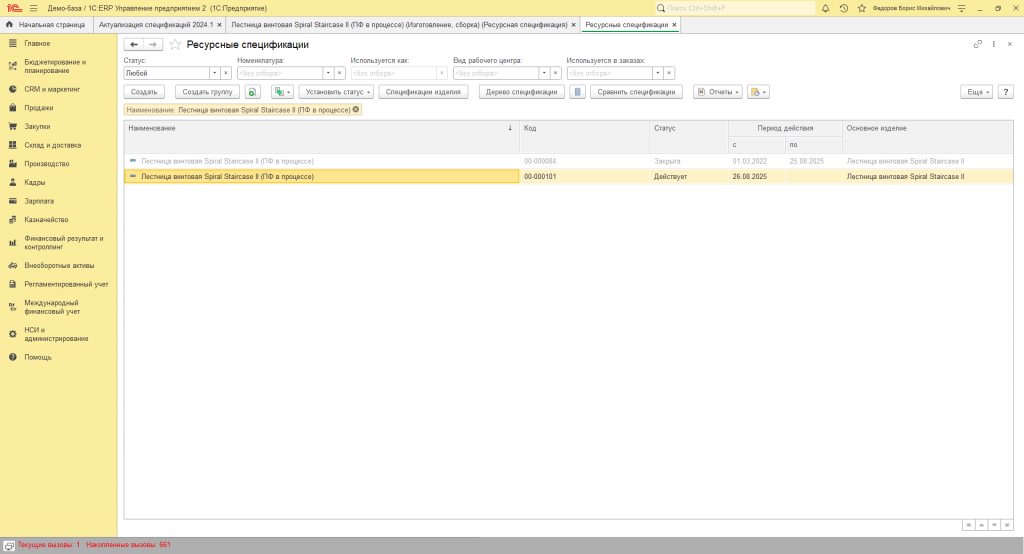Click the blue list icon button
The height and width of the screenshot is (554, 1024).
(577, 92)
